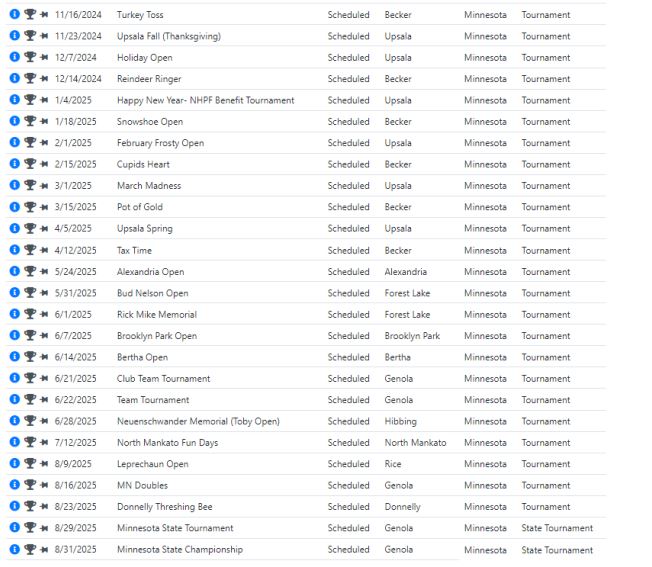Select the Rick Mike Memorial event name
This screenshot has width=652, height=567.
click(x=156, y=315)
